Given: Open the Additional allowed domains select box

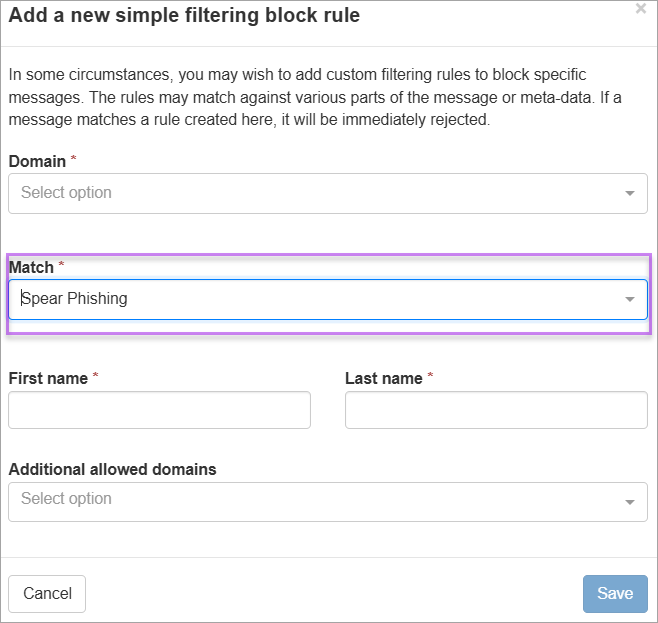Looking at the screenshot, I should pyautogui.click(x=310, y=501).
